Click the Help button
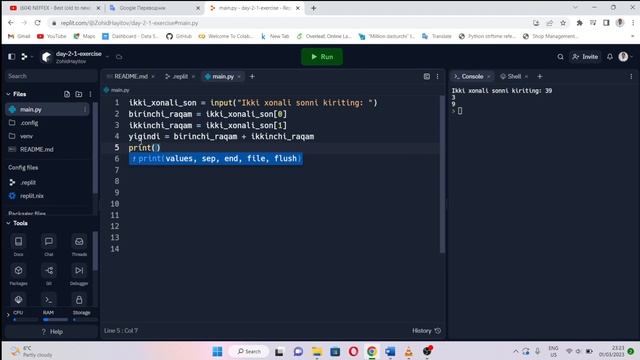 [x=52, y=332]
